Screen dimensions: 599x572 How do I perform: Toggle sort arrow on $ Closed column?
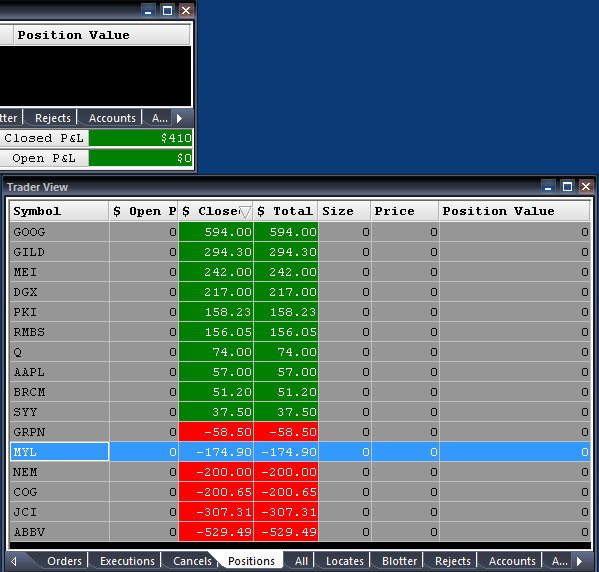pos(245,211)
